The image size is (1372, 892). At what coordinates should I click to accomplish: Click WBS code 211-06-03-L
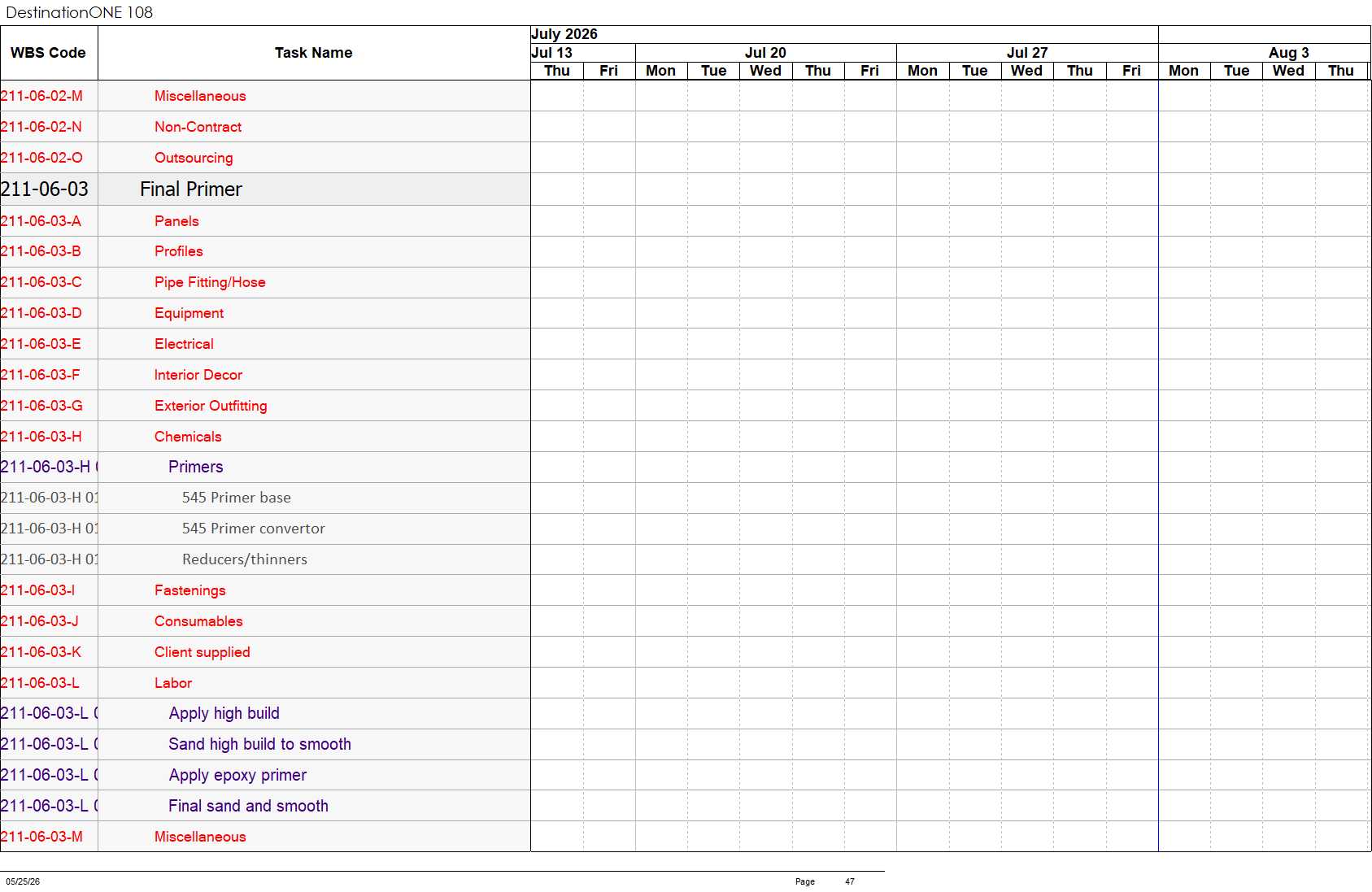(40, 683)
